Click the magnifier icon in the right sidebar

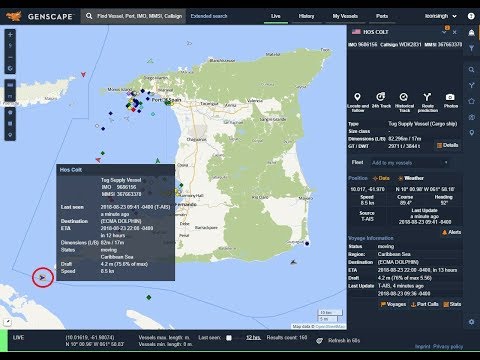pos(471,70)
